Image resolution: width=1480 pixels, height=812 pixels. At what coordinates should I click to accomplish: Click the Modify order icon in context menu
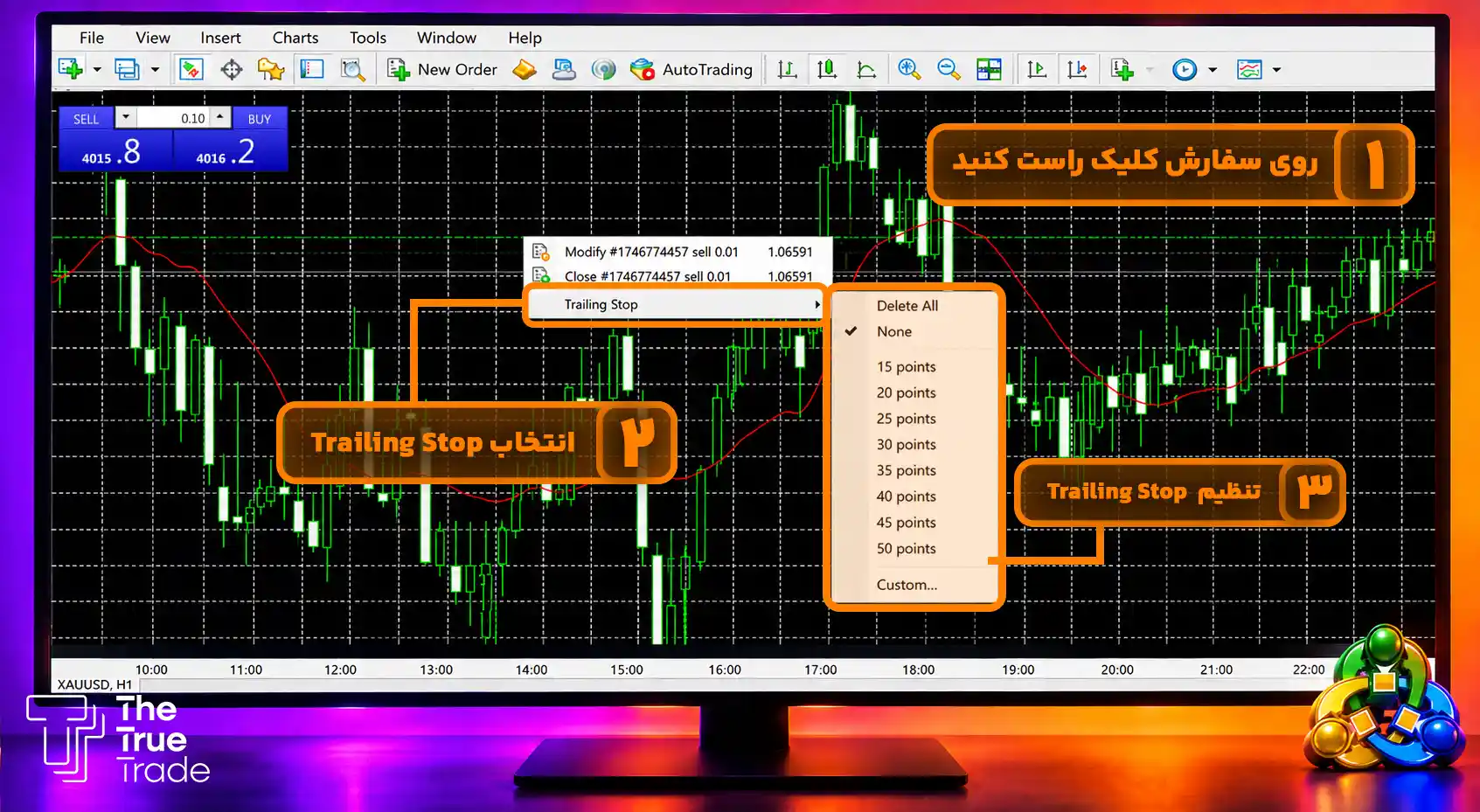pyautogui.click(x=541, y=252)
